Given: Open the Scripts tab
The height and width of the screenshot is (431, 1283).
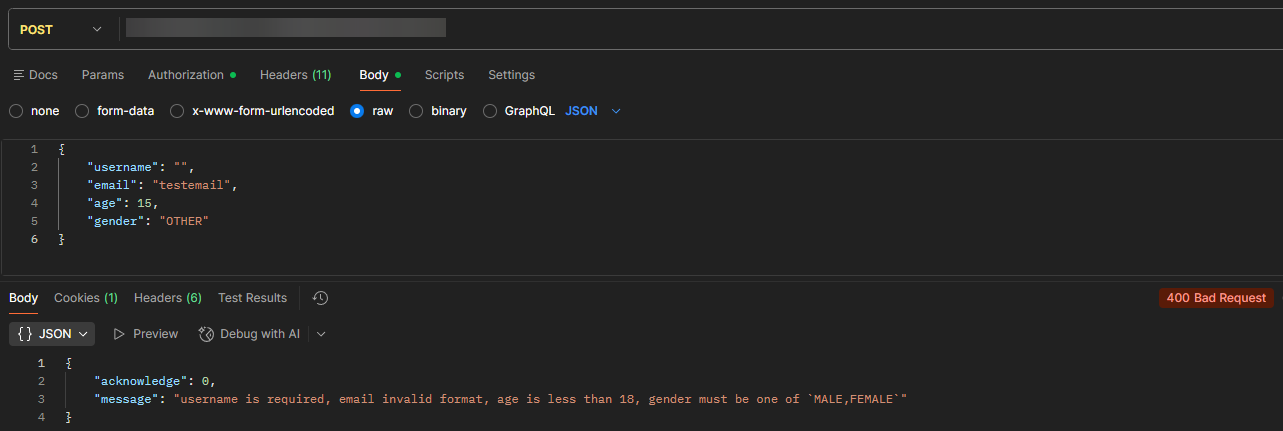Looking at the screenshot, I should click(444, 75).
